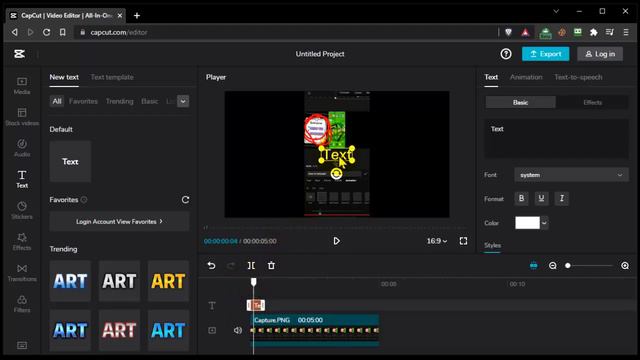This screenshot has height=360, width=640.
Task: Open the Styles section tab
Action: point(492,245)
